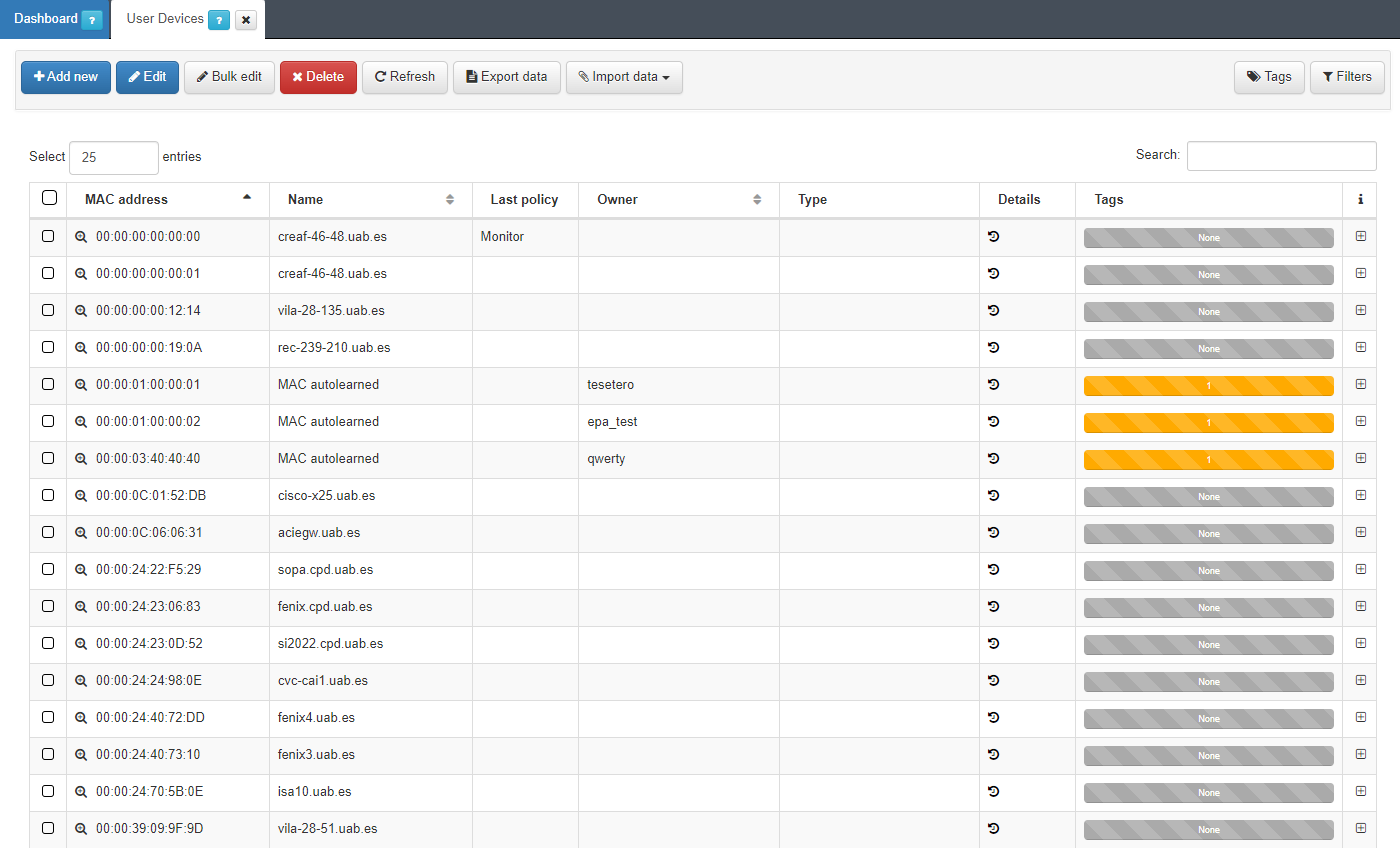
Task: Click the Type column header
Action: (x=879, y=200)
